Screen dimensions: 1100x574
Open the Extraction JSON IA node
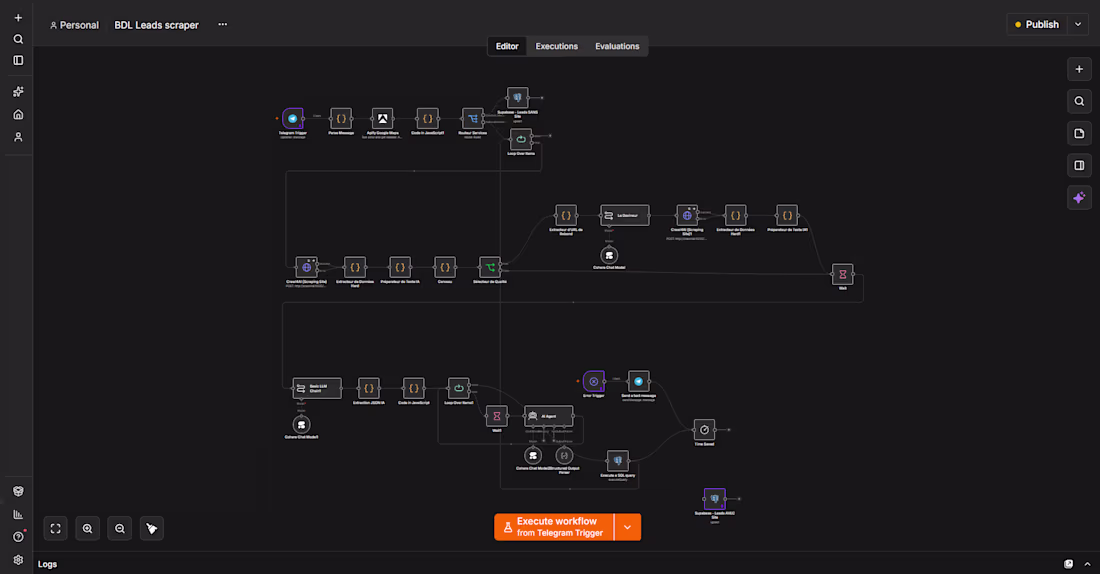click(x=368, y=388)
